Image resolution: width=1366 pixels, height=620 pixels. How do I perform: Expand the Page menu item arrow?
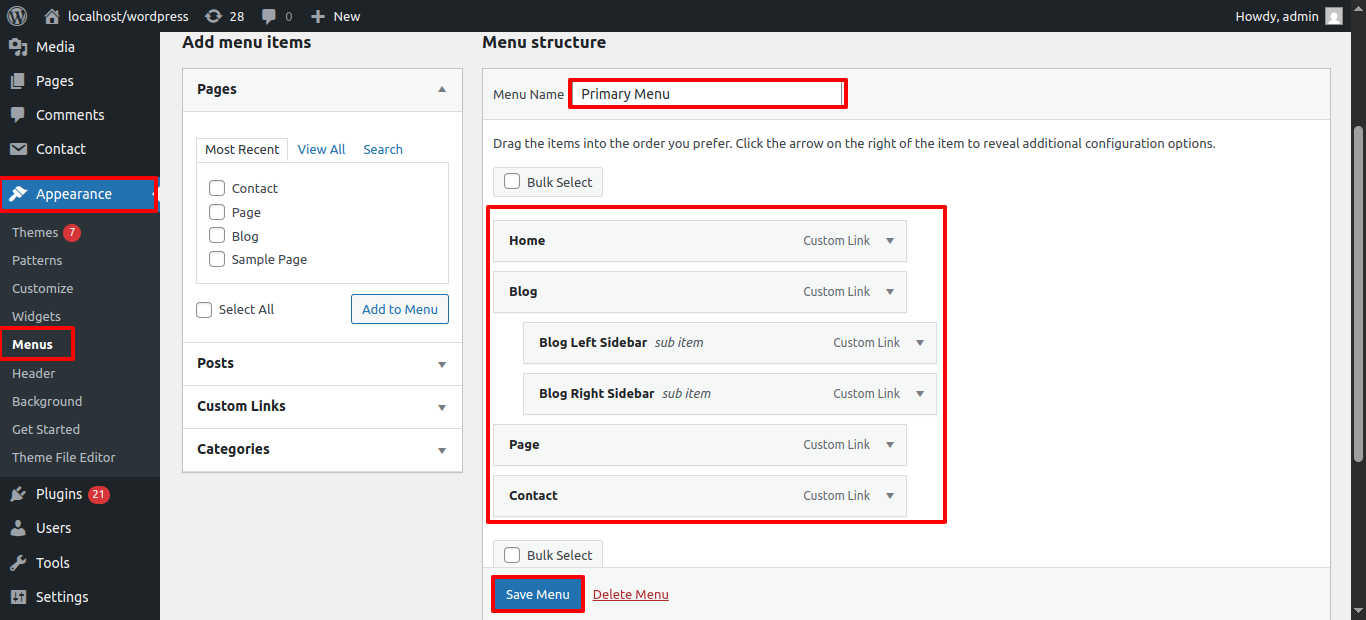pos(890,445)
